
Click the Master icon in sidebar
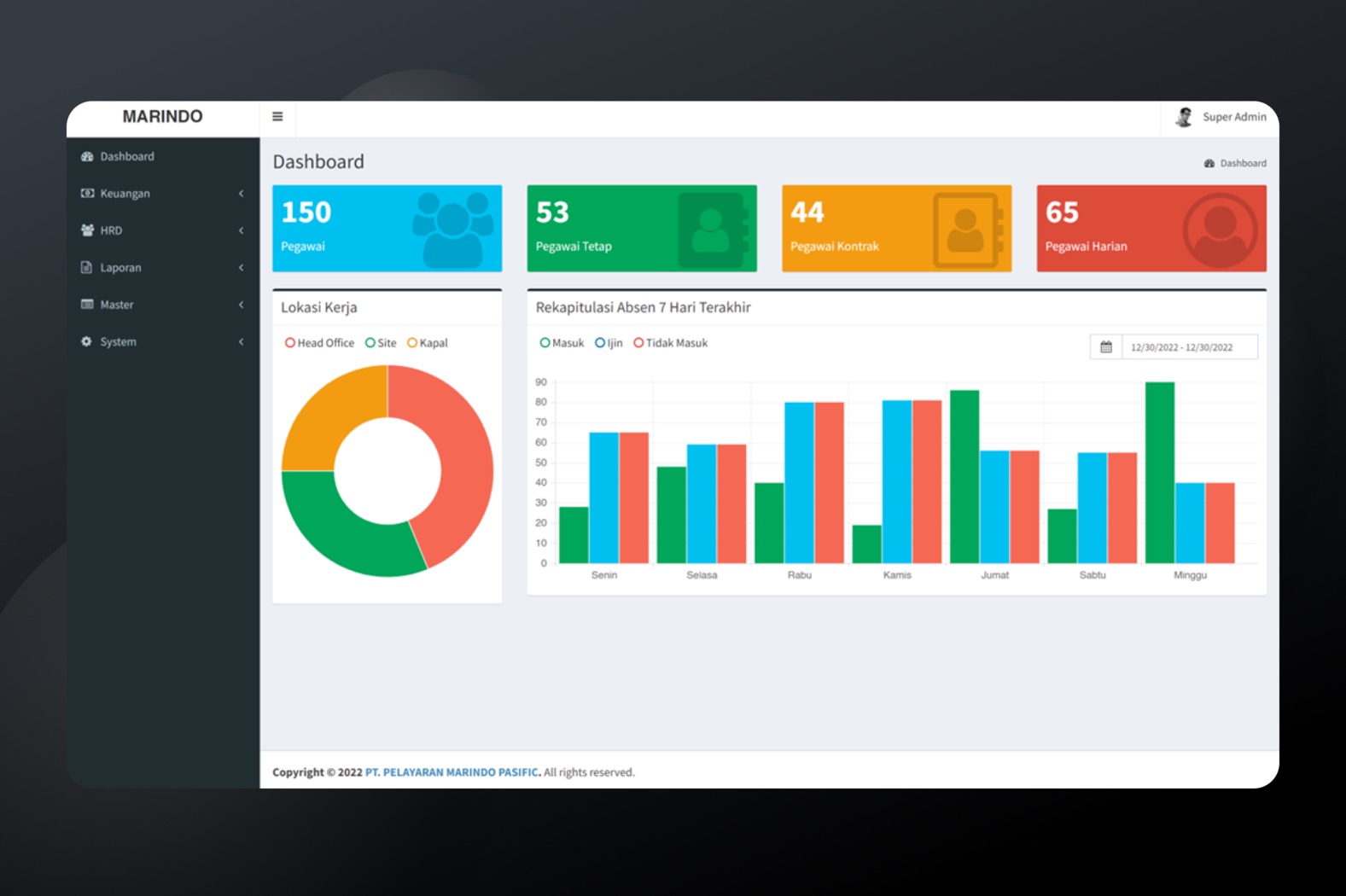tap(87, 305)
